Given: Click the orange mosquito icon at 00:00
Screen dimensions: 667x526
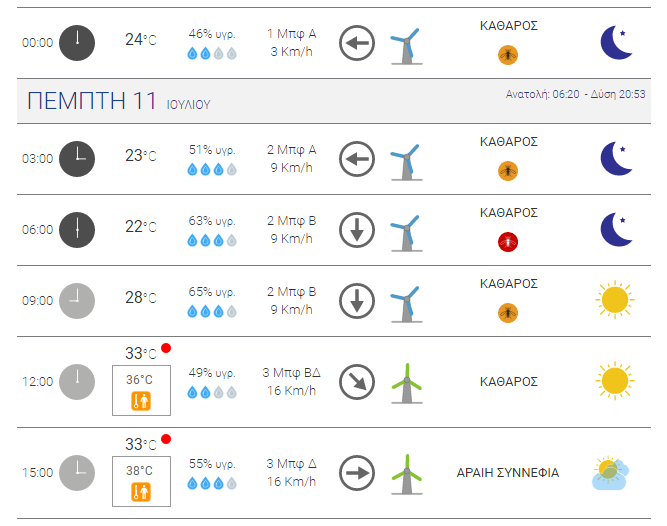Looking at the screenshot, I should pyautogui.click(x=508, y=55).
